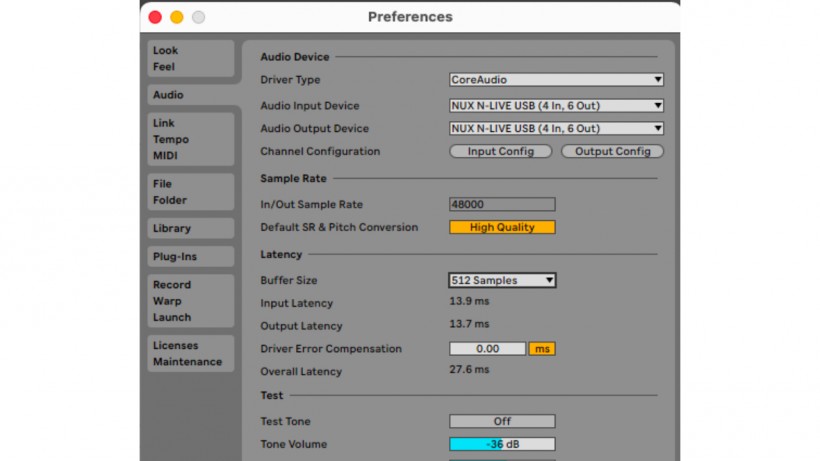Open the Licenses Maintenance tab

tap(190, 353)
